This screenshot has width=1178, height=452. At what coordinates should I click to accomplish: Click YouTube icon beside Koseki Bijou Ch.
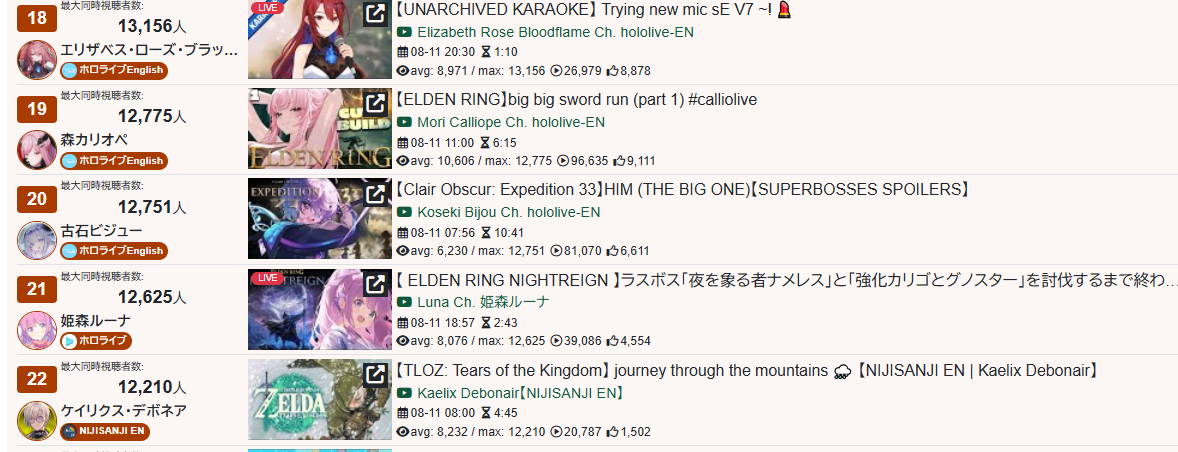[x=405, y=212]
